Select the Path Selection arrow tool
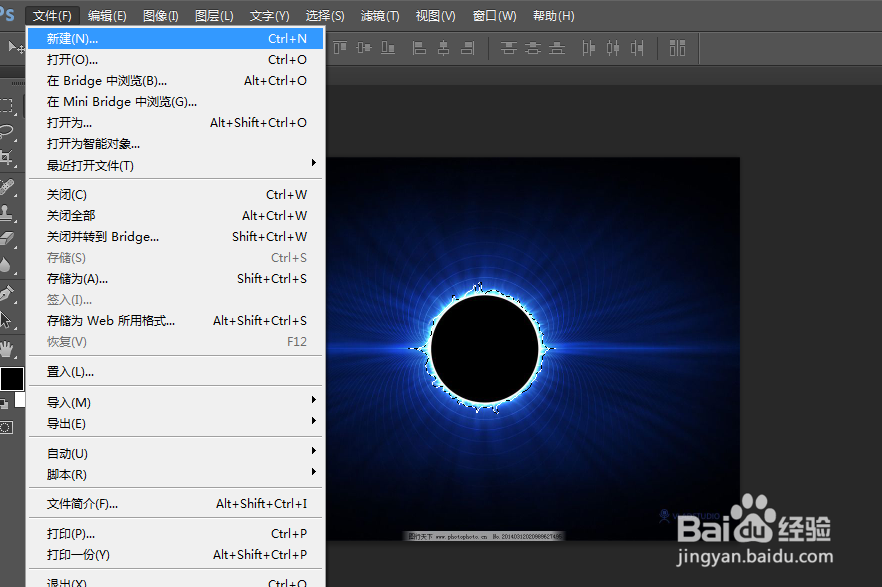This screenshot has width=882, height=587. point(6,320)
